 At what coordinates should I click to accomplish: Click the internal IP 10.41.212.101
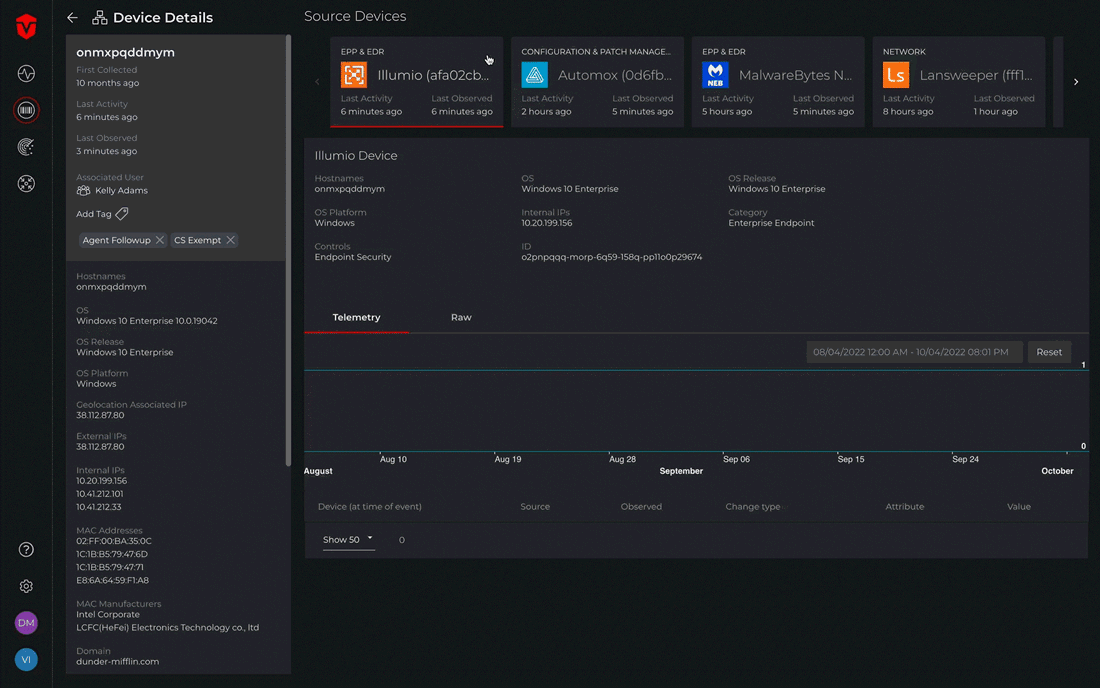coord(100,494)
